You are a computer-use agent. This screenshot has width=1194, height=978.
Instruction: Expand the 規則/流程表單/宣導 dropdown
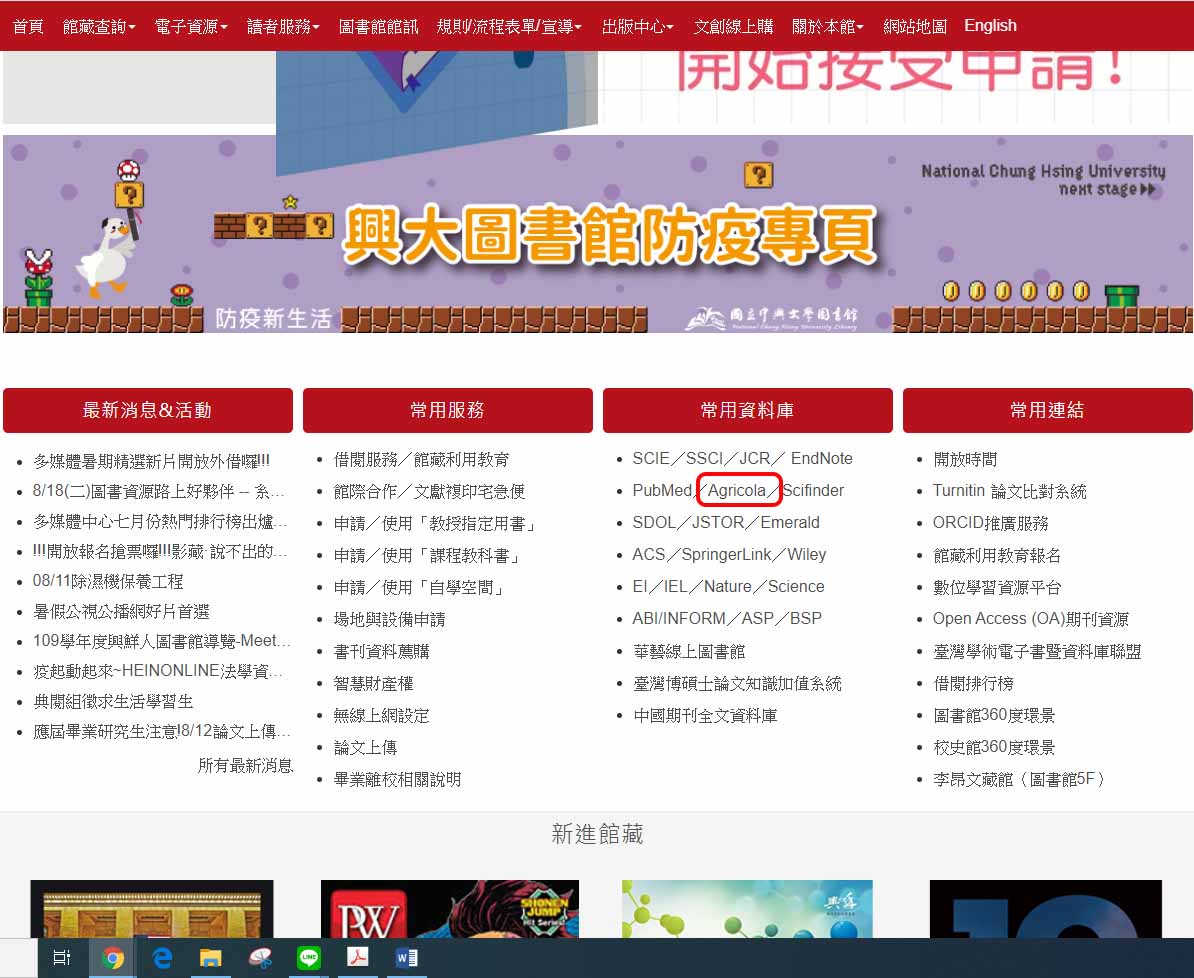[x=509, y=27]
